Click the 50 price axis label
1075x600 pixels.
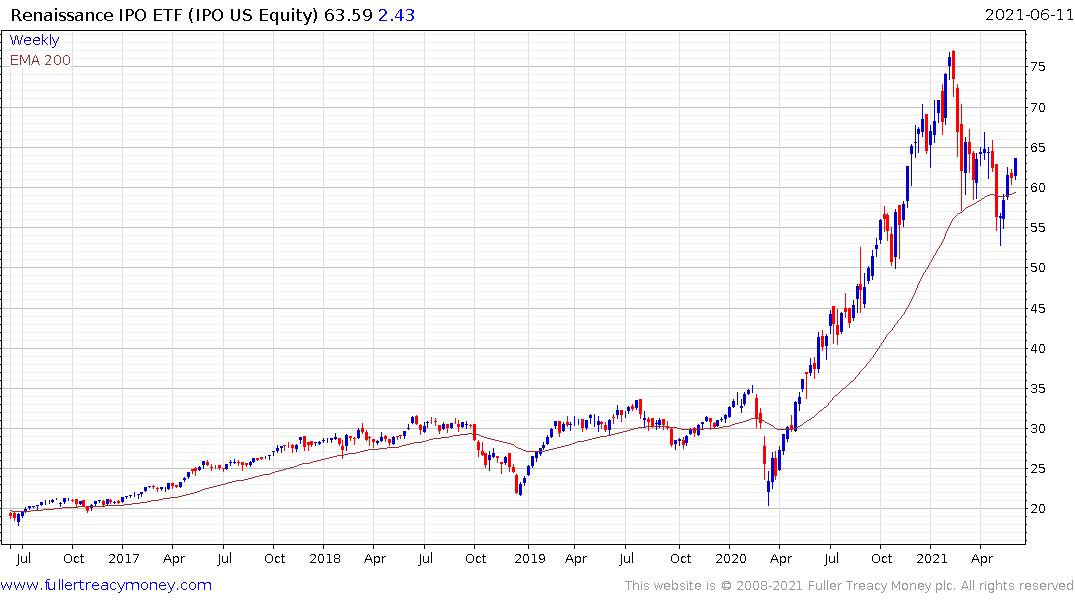pos(1037,268)
